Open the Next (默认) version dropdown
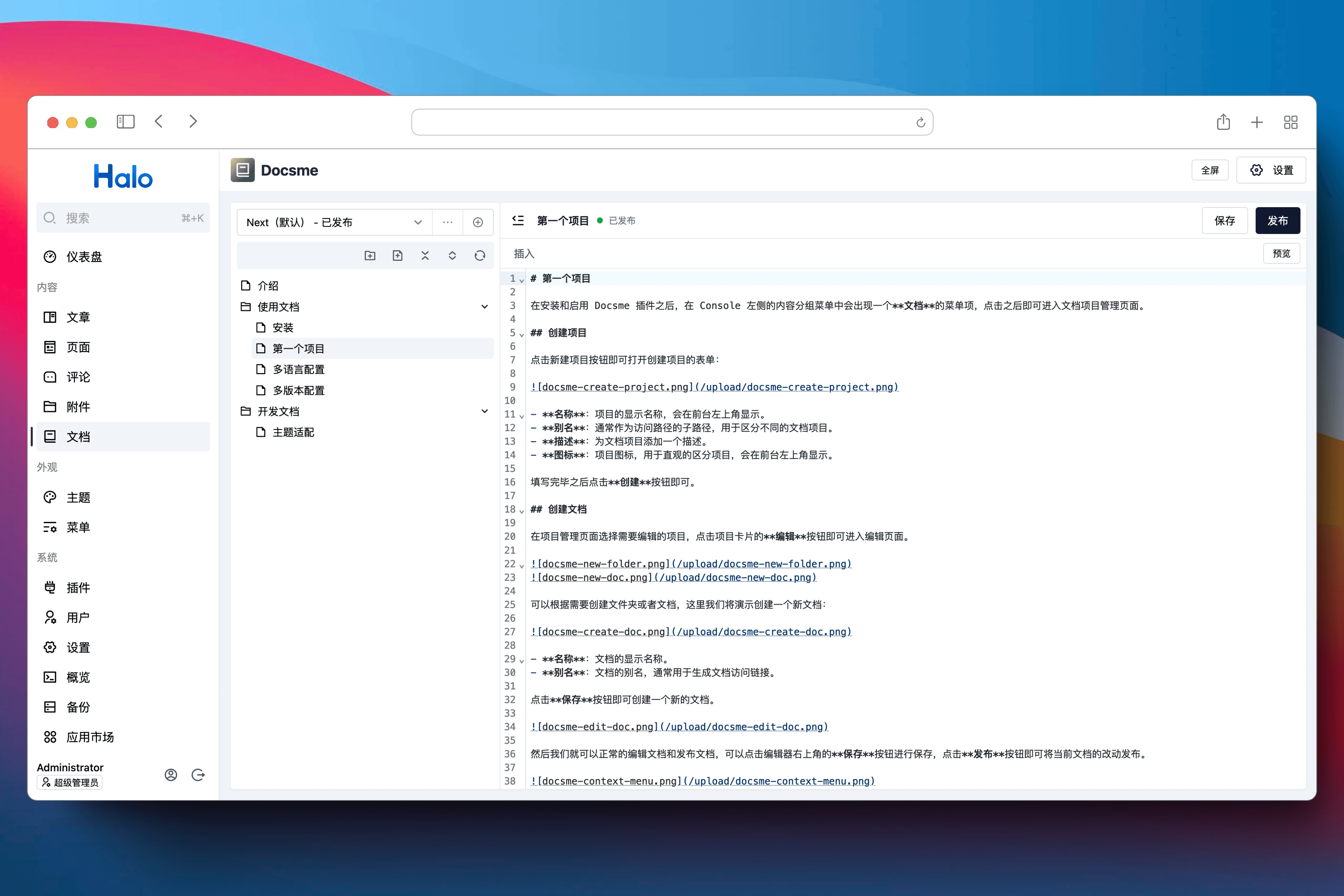This screenshot has height=896, width=1344. (x=335, y=222)
